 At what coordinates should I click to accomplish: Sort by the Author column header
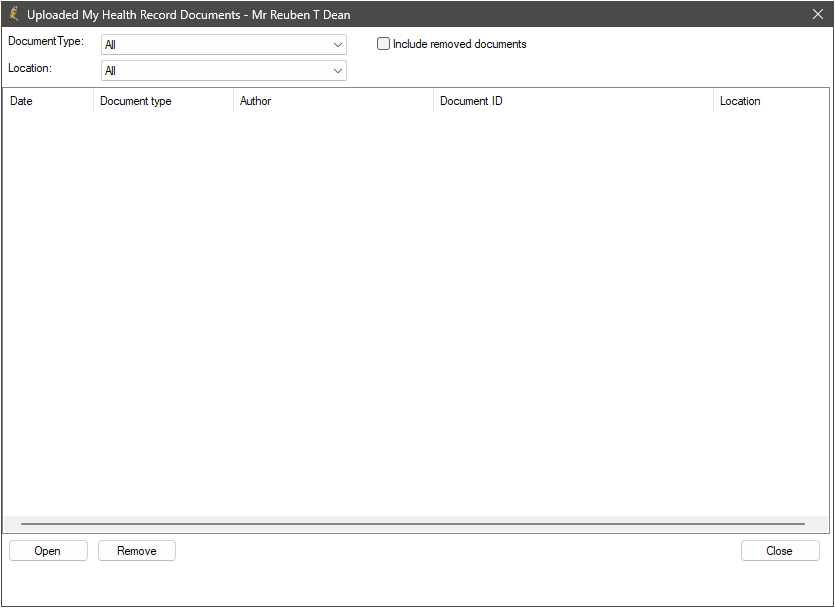[x=333, y=101]
